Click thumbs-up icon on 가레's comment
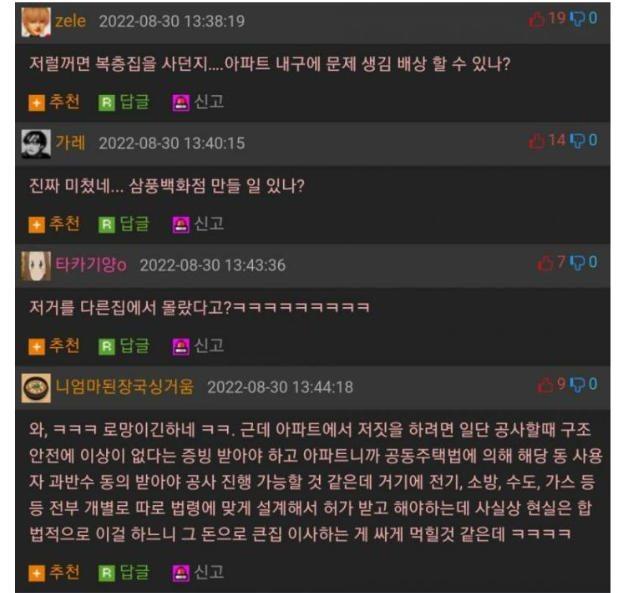The width and height of the screenshot is (618, 593). coord(536,141)
